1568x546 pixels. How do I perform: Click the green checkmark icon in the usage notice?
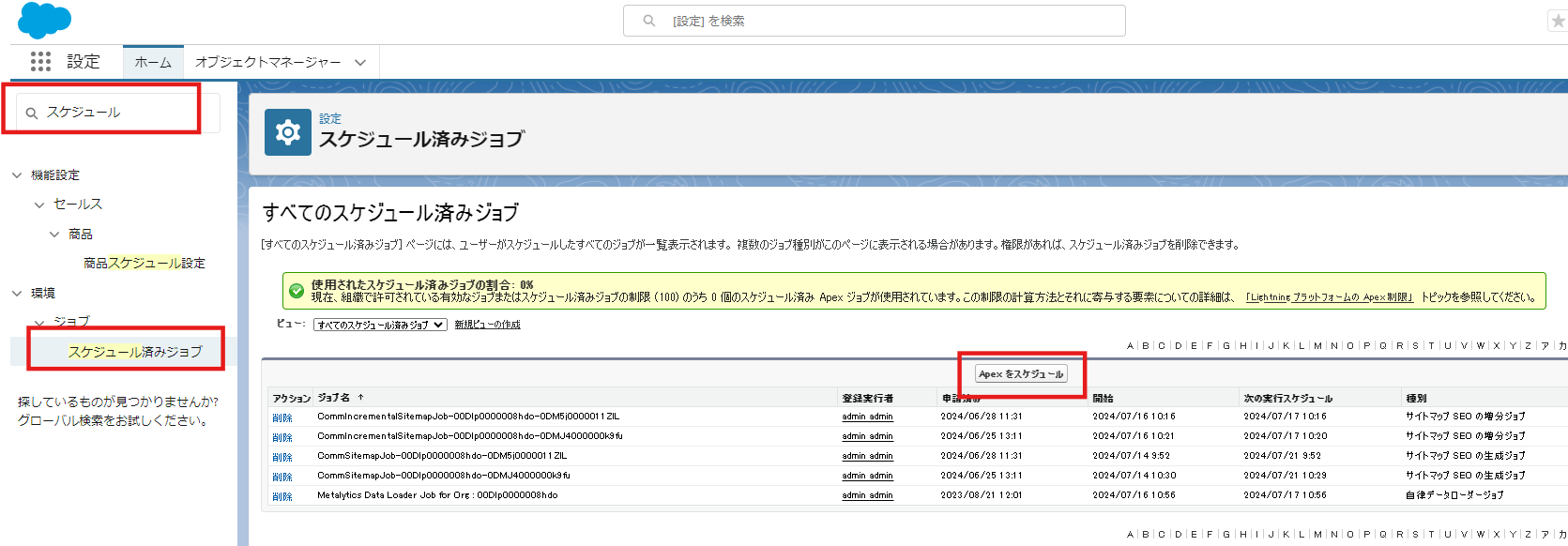click(x=297, y=291)
